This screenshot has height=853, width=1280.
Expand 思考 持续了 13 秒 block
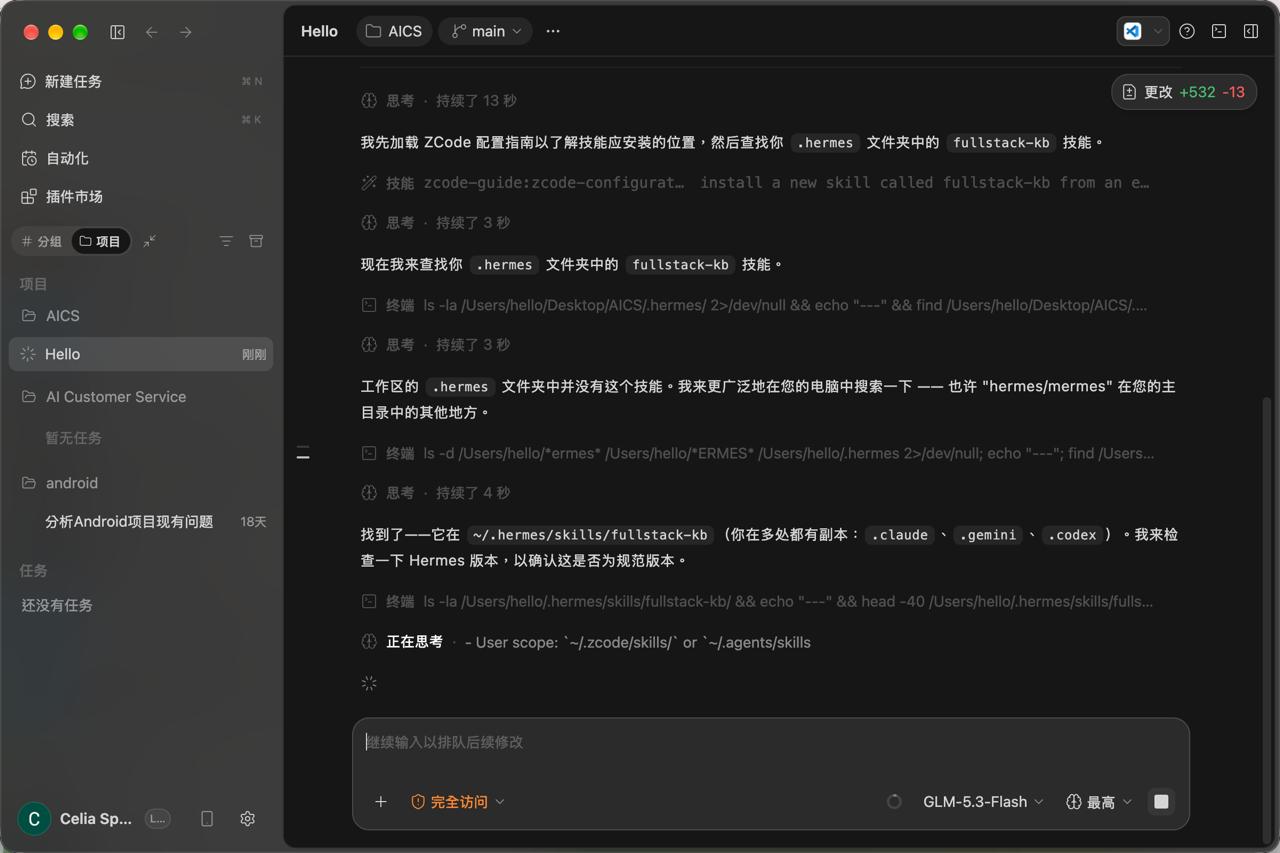(x=439, y=101)
